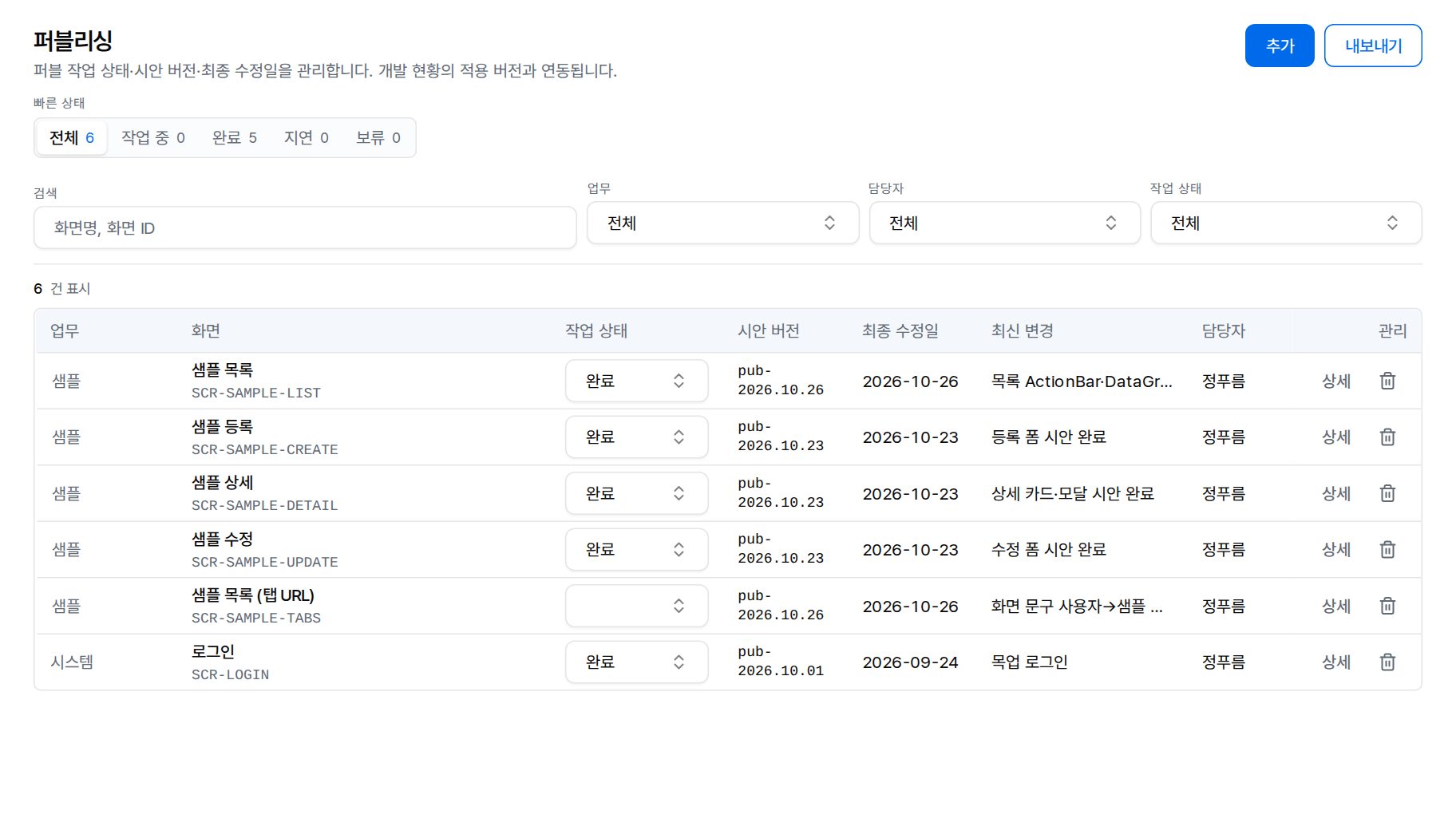Click the 시스템 cell in login row
This screenshot has height=838, width=1456.
[72, 662]
